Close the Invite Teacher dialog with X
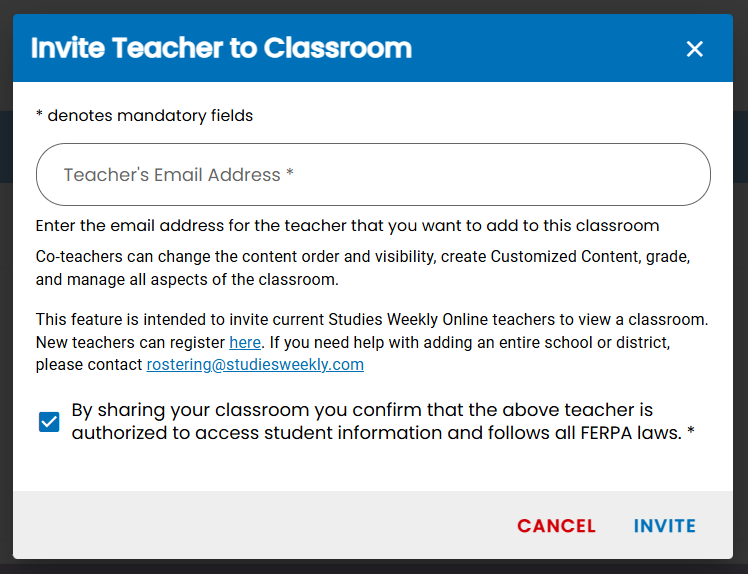This screenshot has height=574, width=748. (694, 49)
